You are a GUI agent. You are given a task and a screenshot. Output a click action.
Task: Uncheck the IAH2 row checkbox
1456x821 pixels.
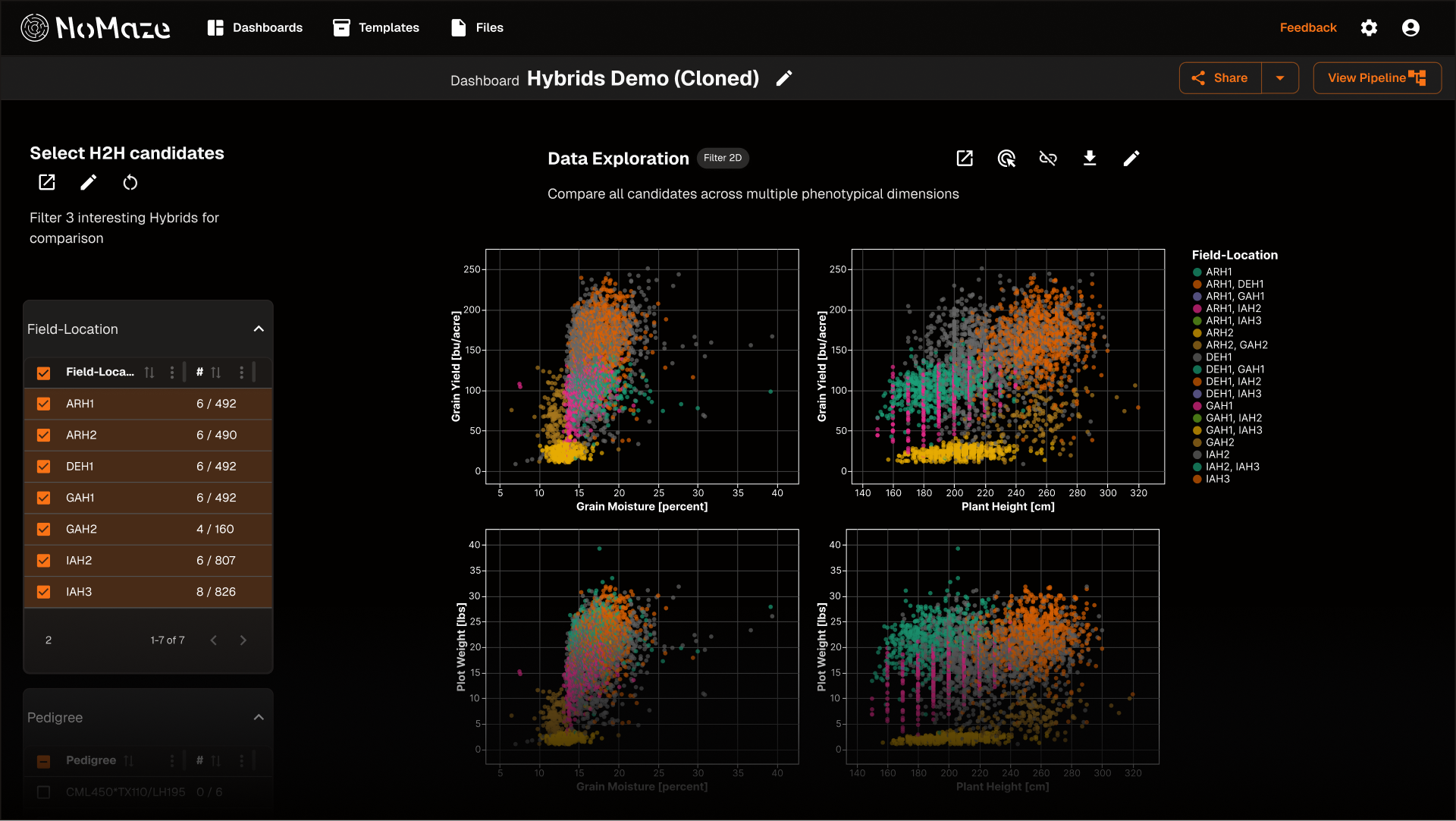[x=43, y=561]
